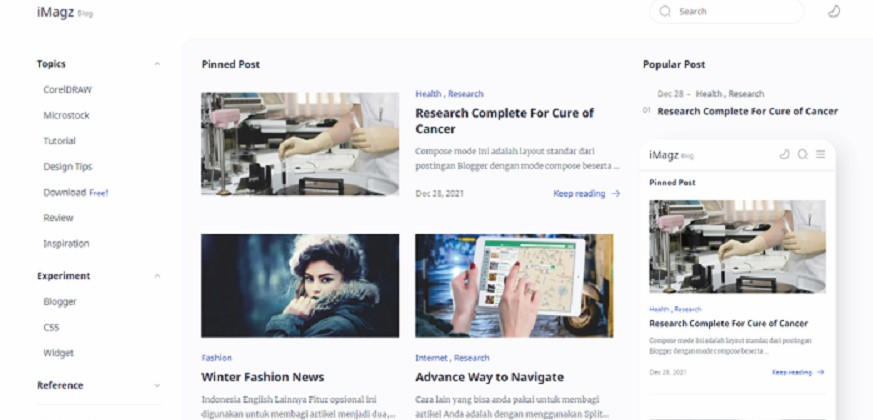Select the Microstock topic

click(66, 115)
